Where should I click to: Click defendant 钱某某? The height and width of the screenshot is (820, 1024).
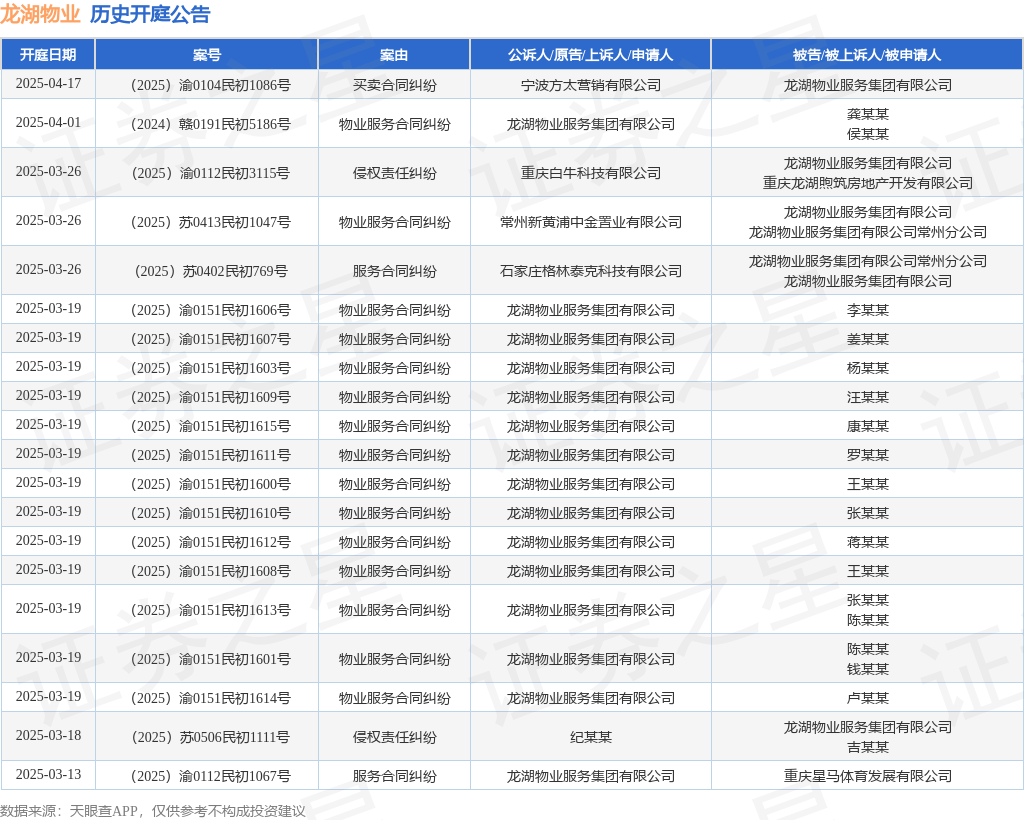[868, 669]
